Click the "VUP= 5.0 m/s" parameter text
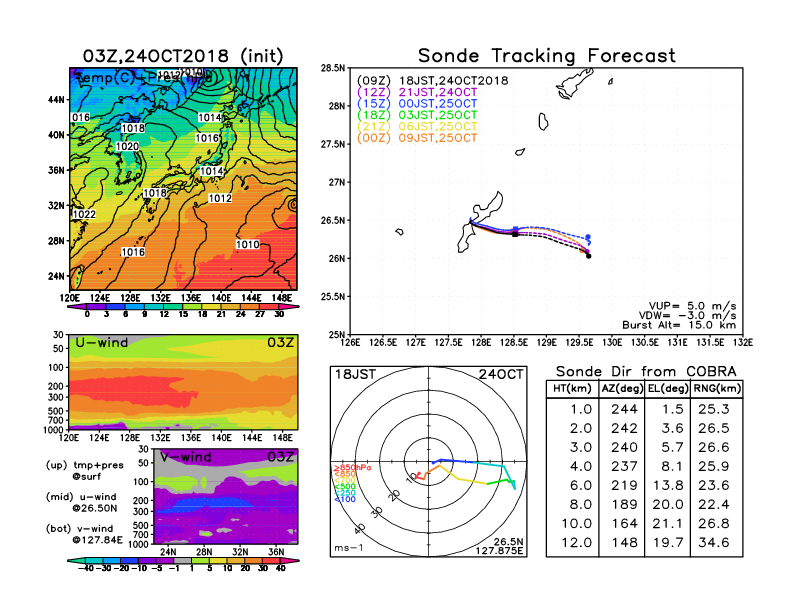Image resolution: width=792 pixels, height=612 pixels. (x=692, y=306)
